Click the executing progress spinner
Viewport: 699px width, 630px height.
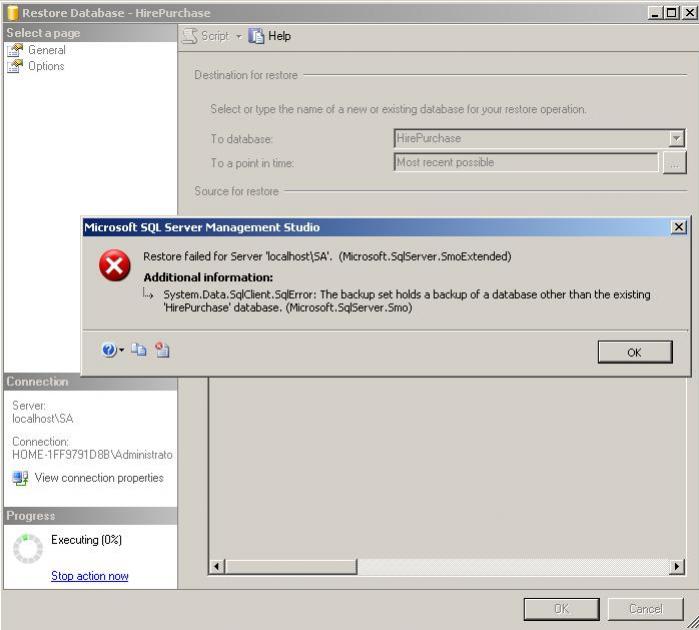(x=28, y=549)
